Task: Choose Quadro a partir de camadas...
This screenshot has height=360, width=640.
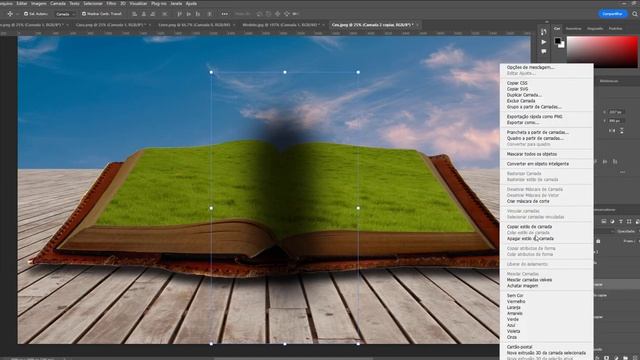Action: click(x=535, y=138)
